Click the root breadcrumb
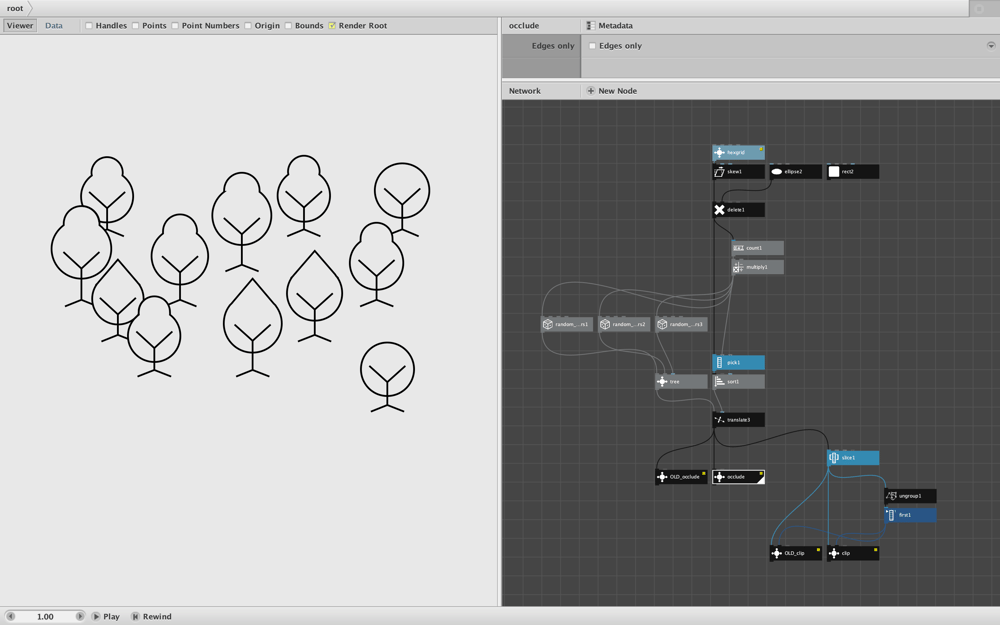1000x625 pixels. 15,8
